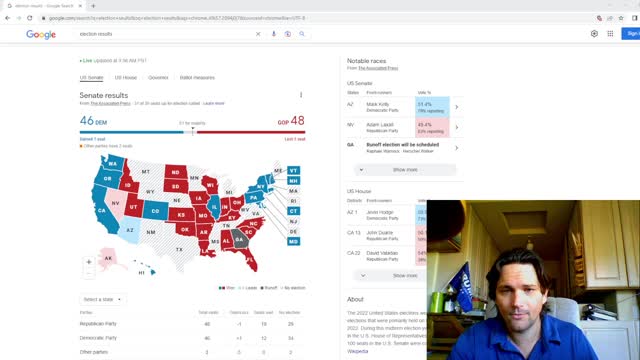Click the Learn more link
This screenshot has height=360, width=640.
(213, 103)
